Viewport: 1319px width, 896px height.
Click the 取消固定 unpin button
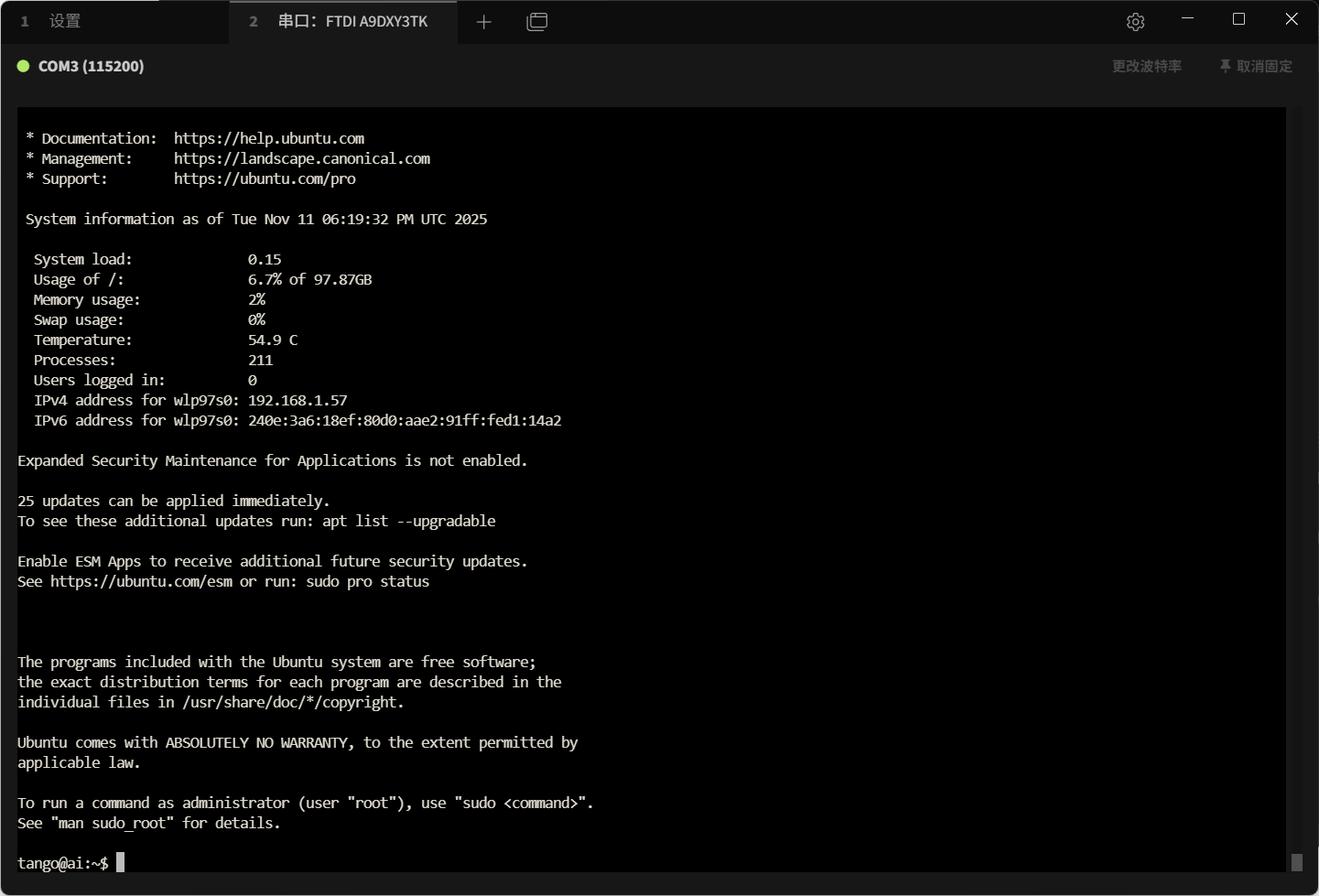1264,66
